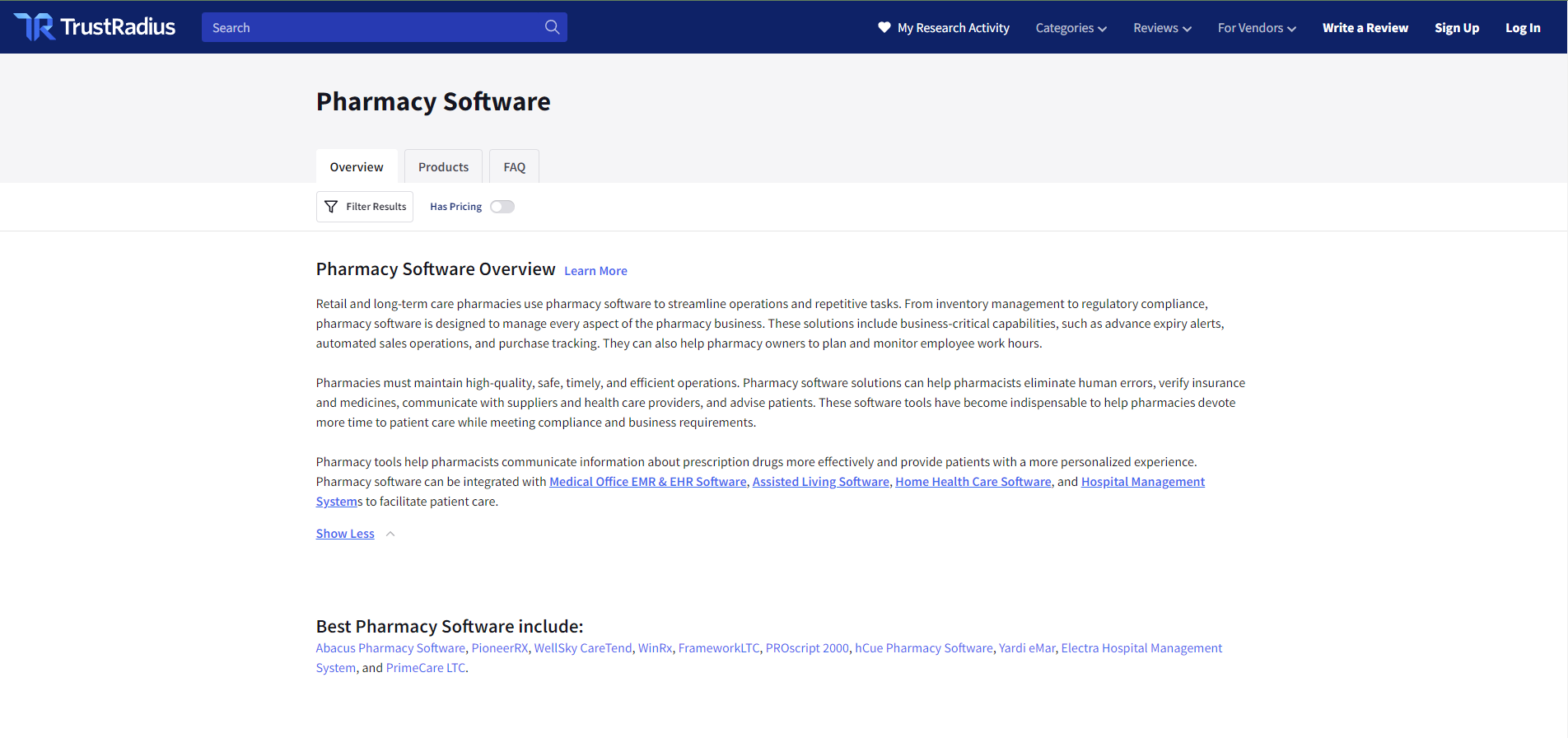The image size is (1568, 738).
Task: Open the WinRx link
Action: click(x=656, y=648)
